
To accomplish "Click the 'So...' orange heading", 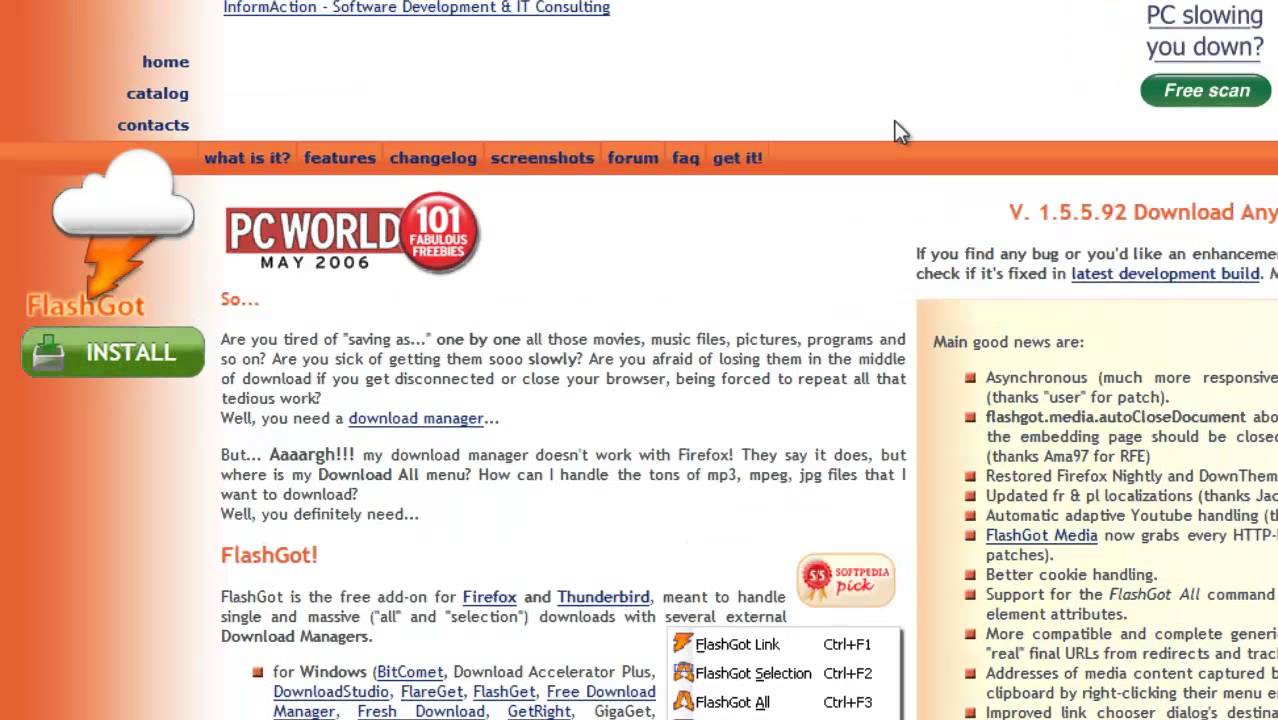I will 240,299.
